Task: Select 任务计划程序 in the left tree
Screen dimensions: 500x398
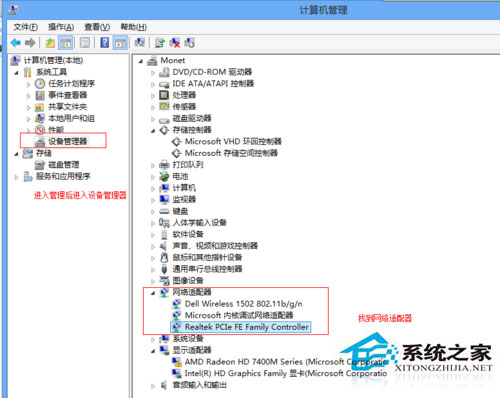Action: (x=71, y=84)
